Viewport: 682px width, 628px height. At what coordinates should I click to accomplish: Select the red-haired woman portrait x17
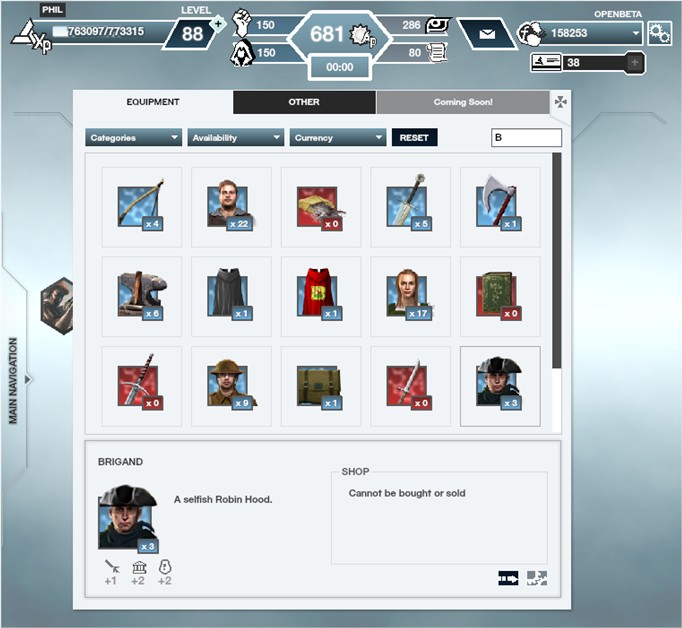411,297
